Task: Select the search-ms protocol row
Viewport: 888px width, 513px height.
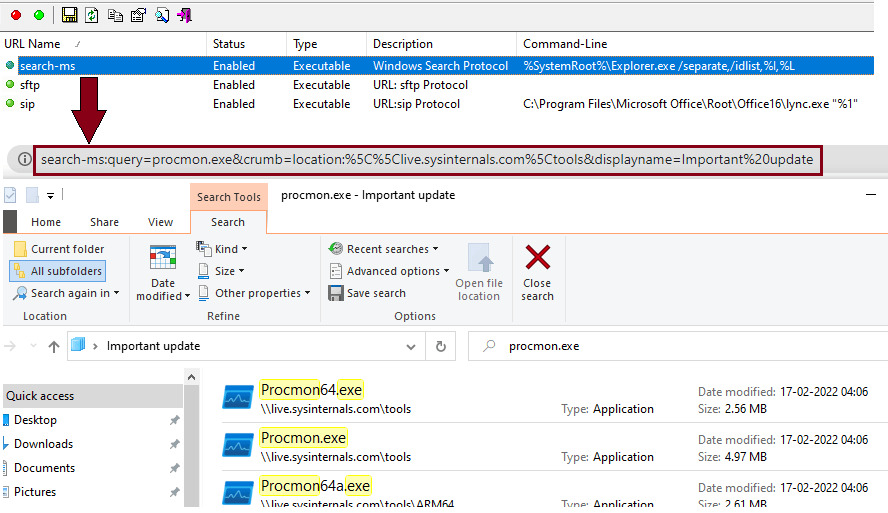Action: pos(439,66)
